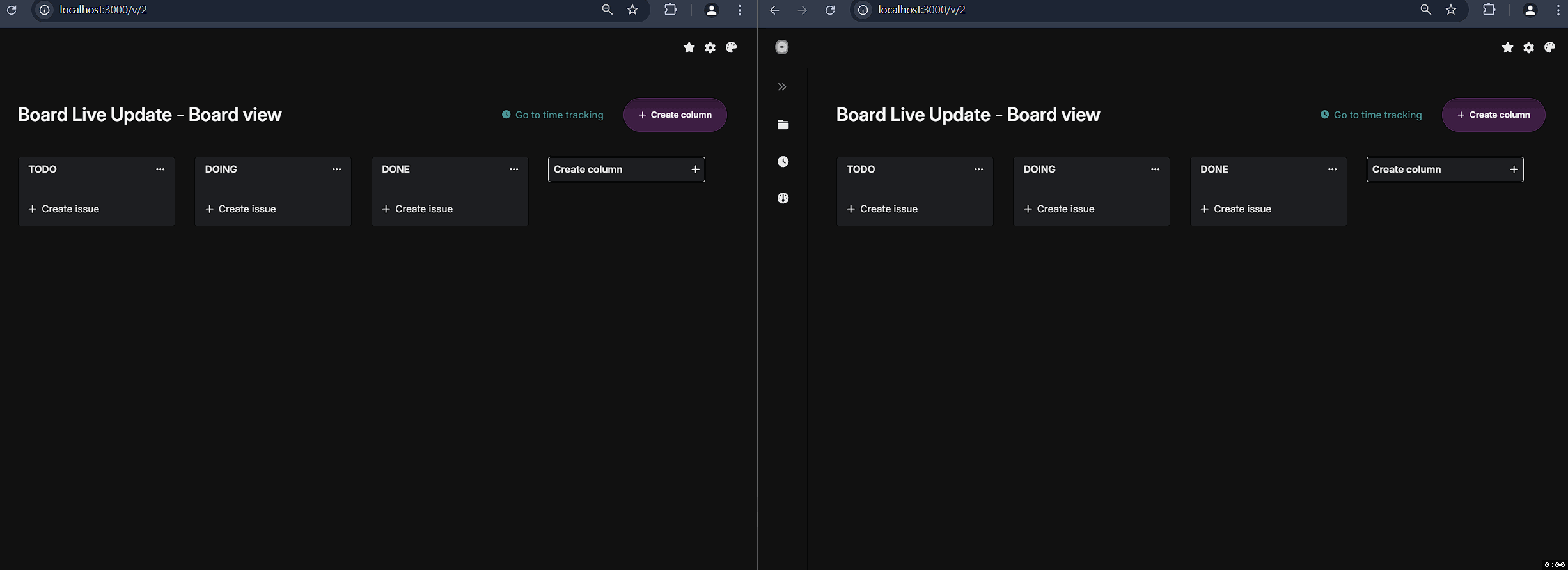Click Create issue under DOING in left window
The width and height of the screenshot is (1568, 570).
(240, 209)
